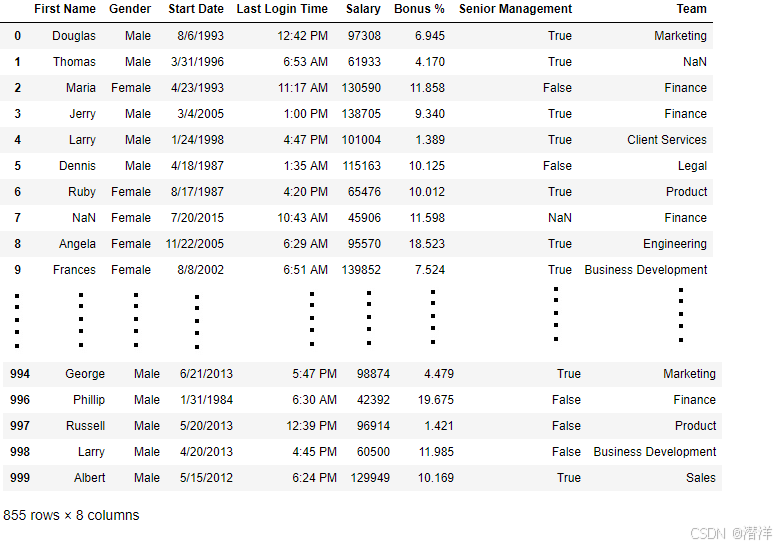Click Business Development in row 998
Image resolution: width=779 pixels, height=547 pixels.
655,452
